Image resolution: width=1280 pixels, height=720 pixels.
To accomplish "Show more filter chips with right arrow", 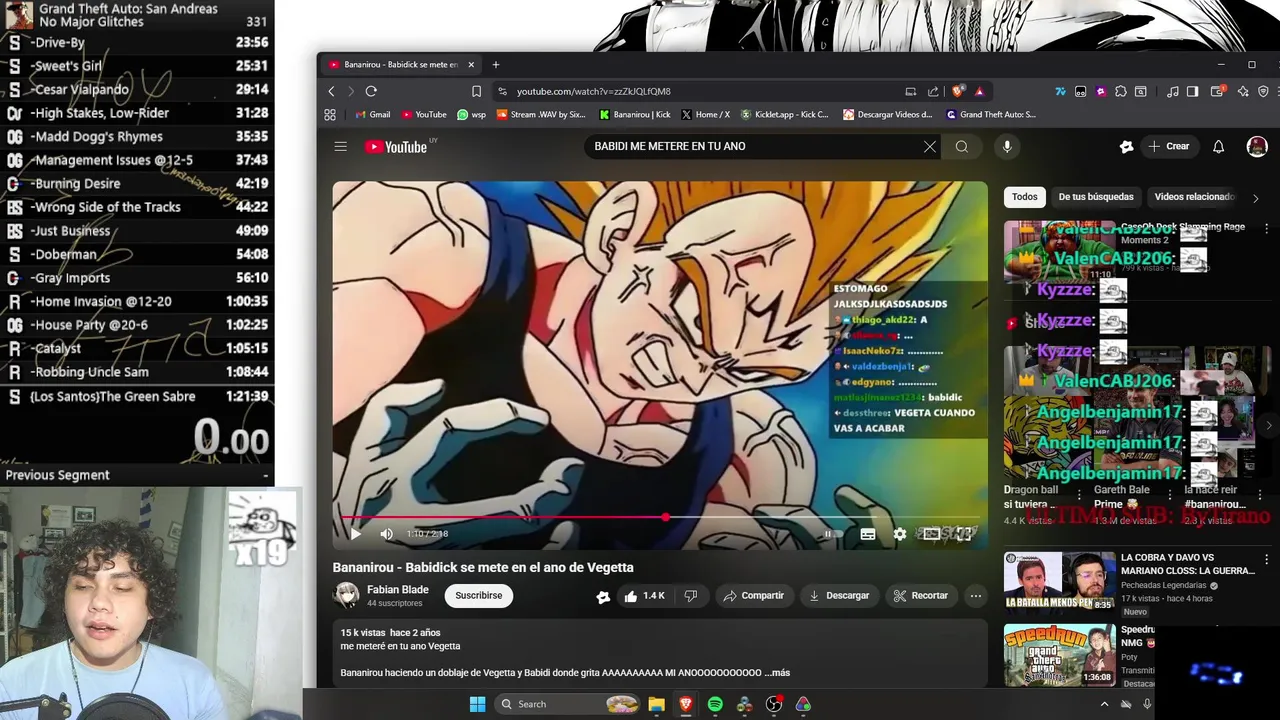I will [1256, 198].
